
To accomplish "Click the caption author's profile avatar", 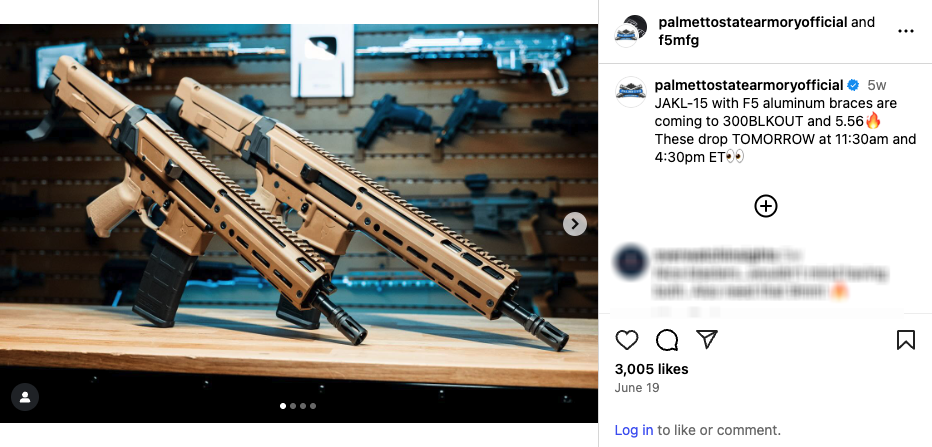I will click(x=631, y=92).
